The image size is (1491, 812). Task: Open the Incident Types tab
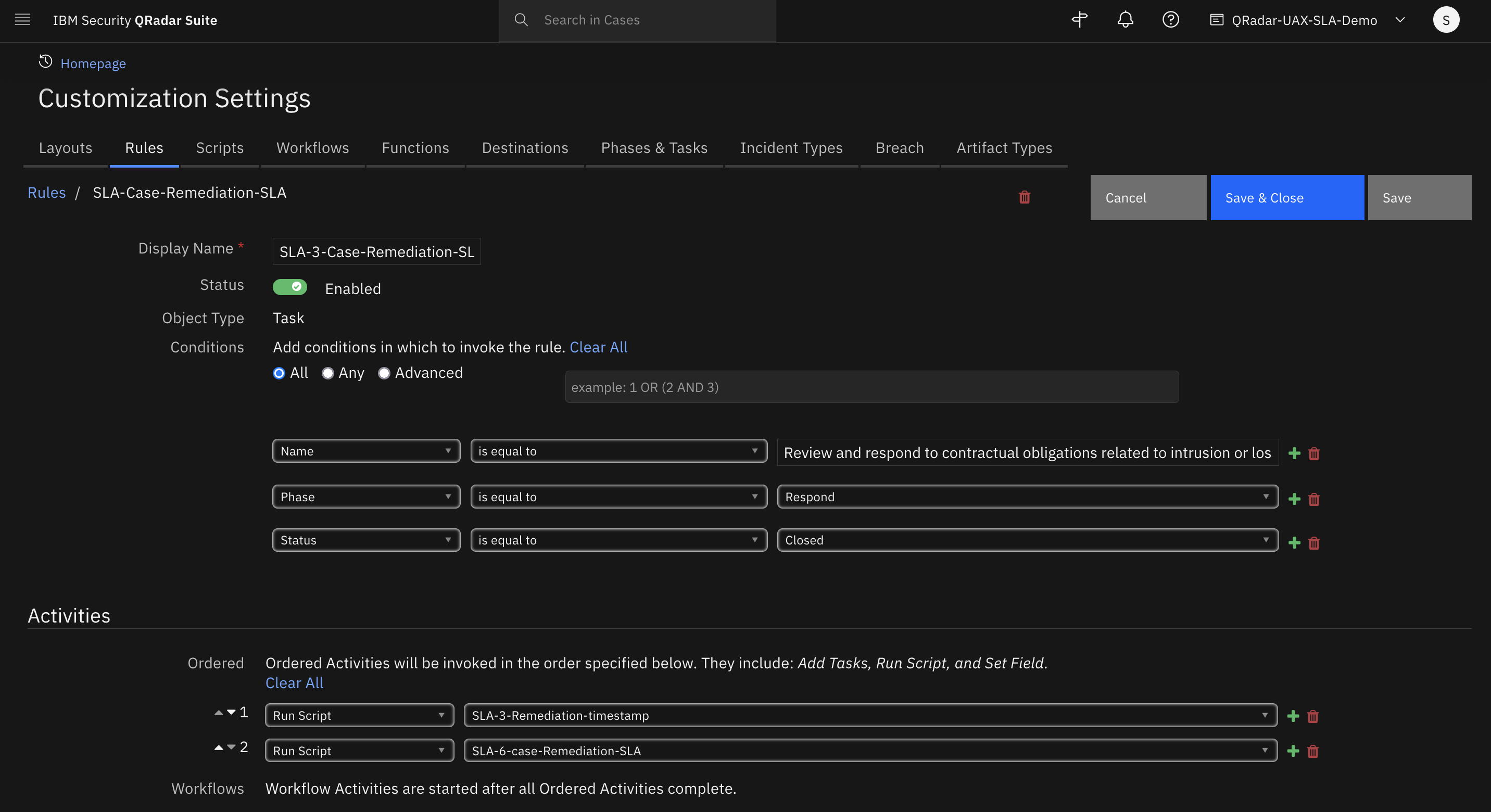click(791, 148)
